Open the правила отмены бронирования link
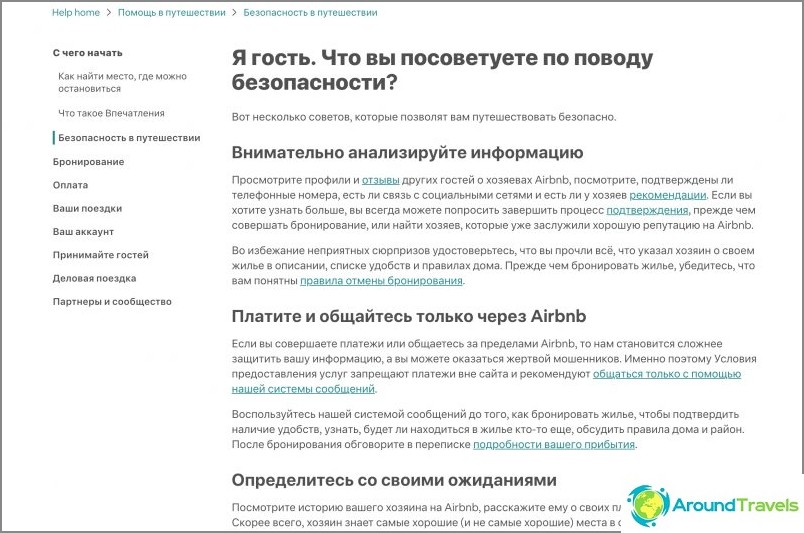 click(381, 281)
